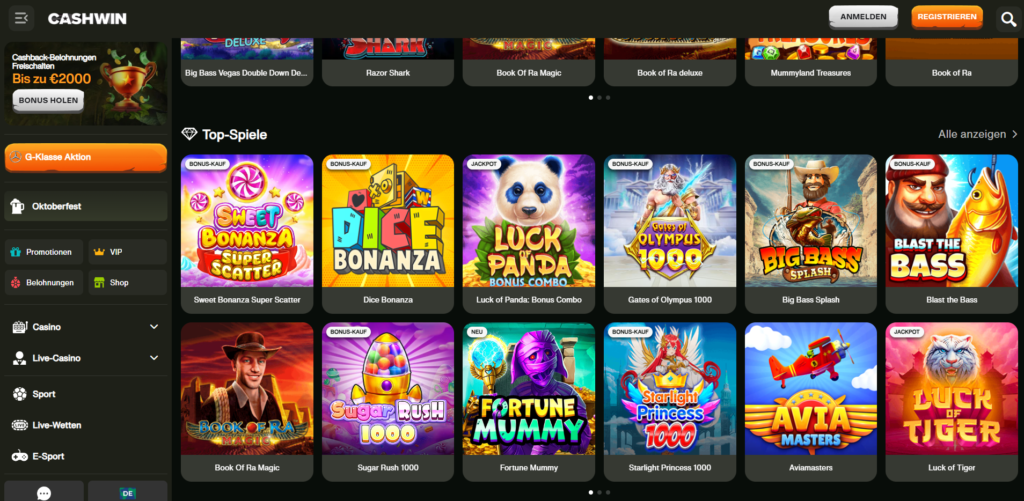The image size is (1024, 501).
Task: Click the Bonus Holen button
Action: pyautogui.click(x=48, y=101)
